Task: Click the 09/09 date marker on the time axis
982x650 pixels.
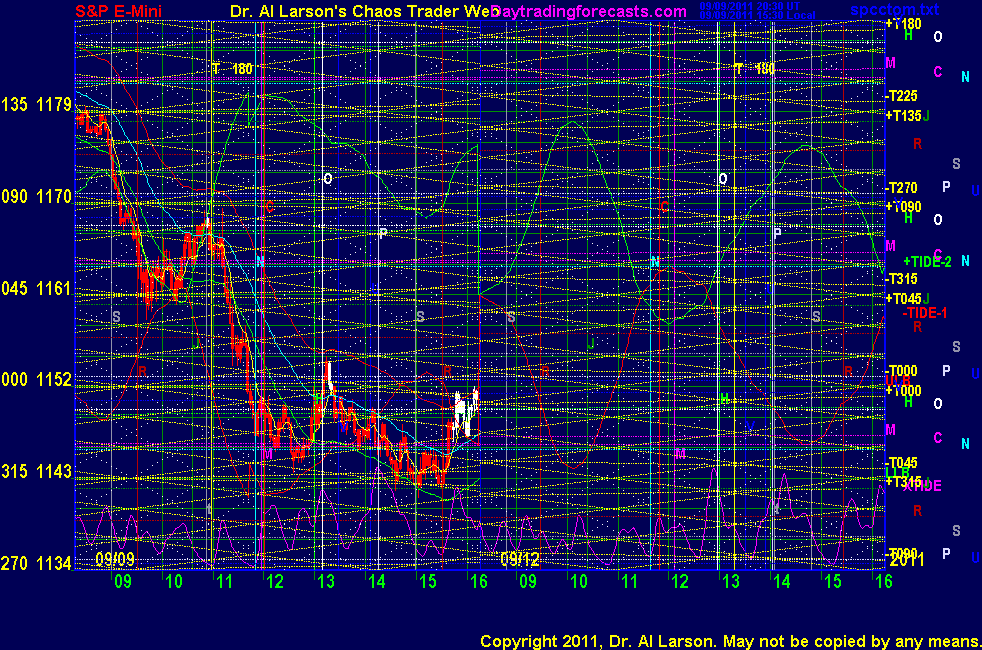Action: click(x=113, y=558)
